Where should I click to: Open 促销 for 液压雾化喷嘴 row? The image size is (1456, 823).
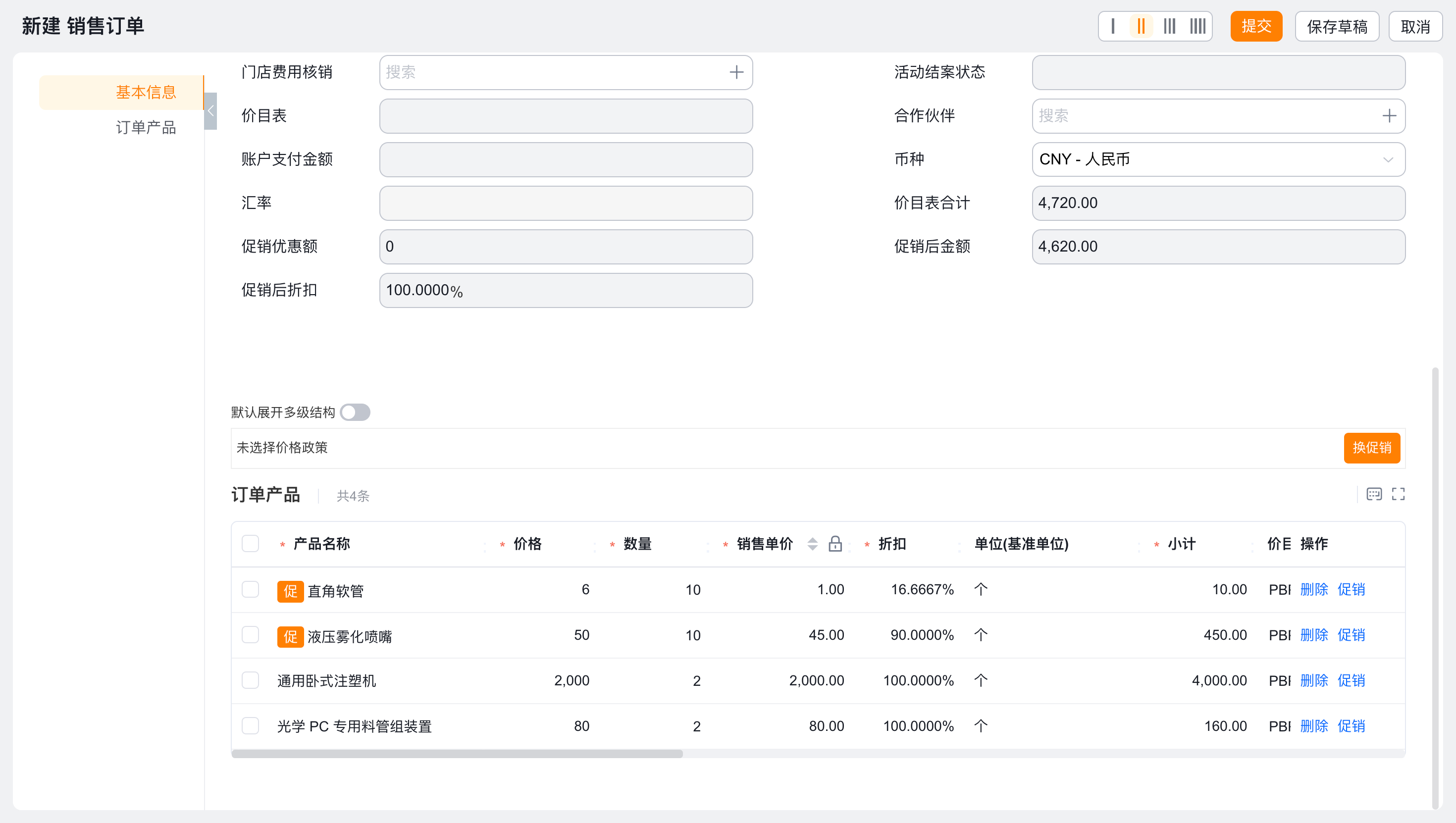[x=1351, y=635]
